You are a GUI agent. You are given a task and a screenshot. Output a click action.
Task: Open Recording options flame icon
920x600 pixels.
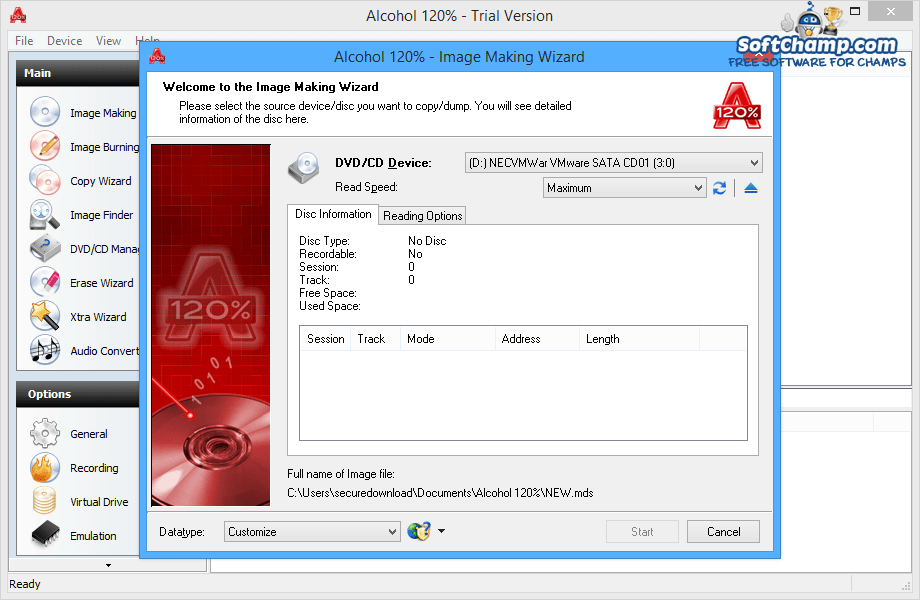tap(45, 467)
